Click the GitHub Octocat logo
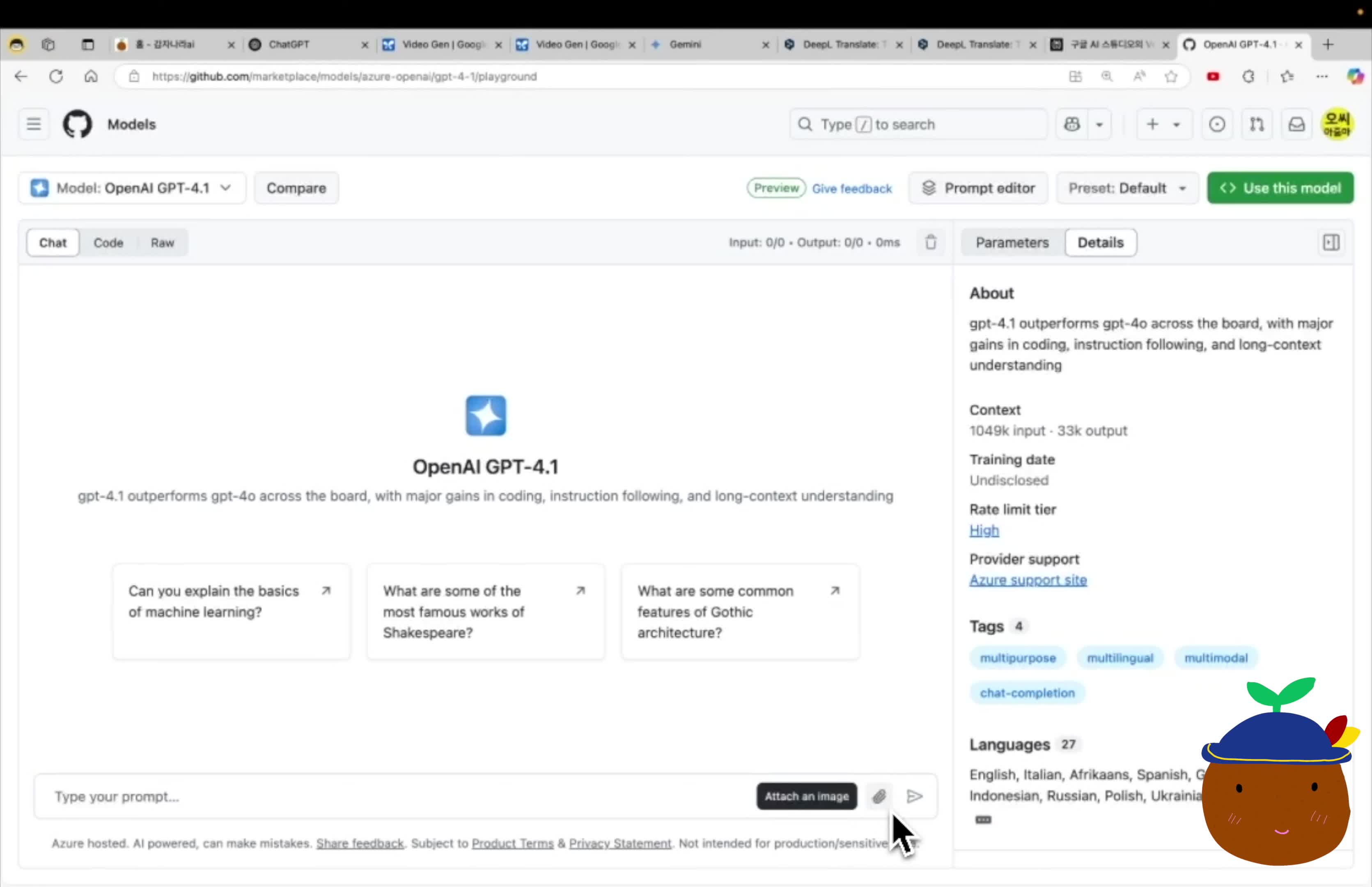The width and height of the screenshot is (1372, 887). coord(77,124)
